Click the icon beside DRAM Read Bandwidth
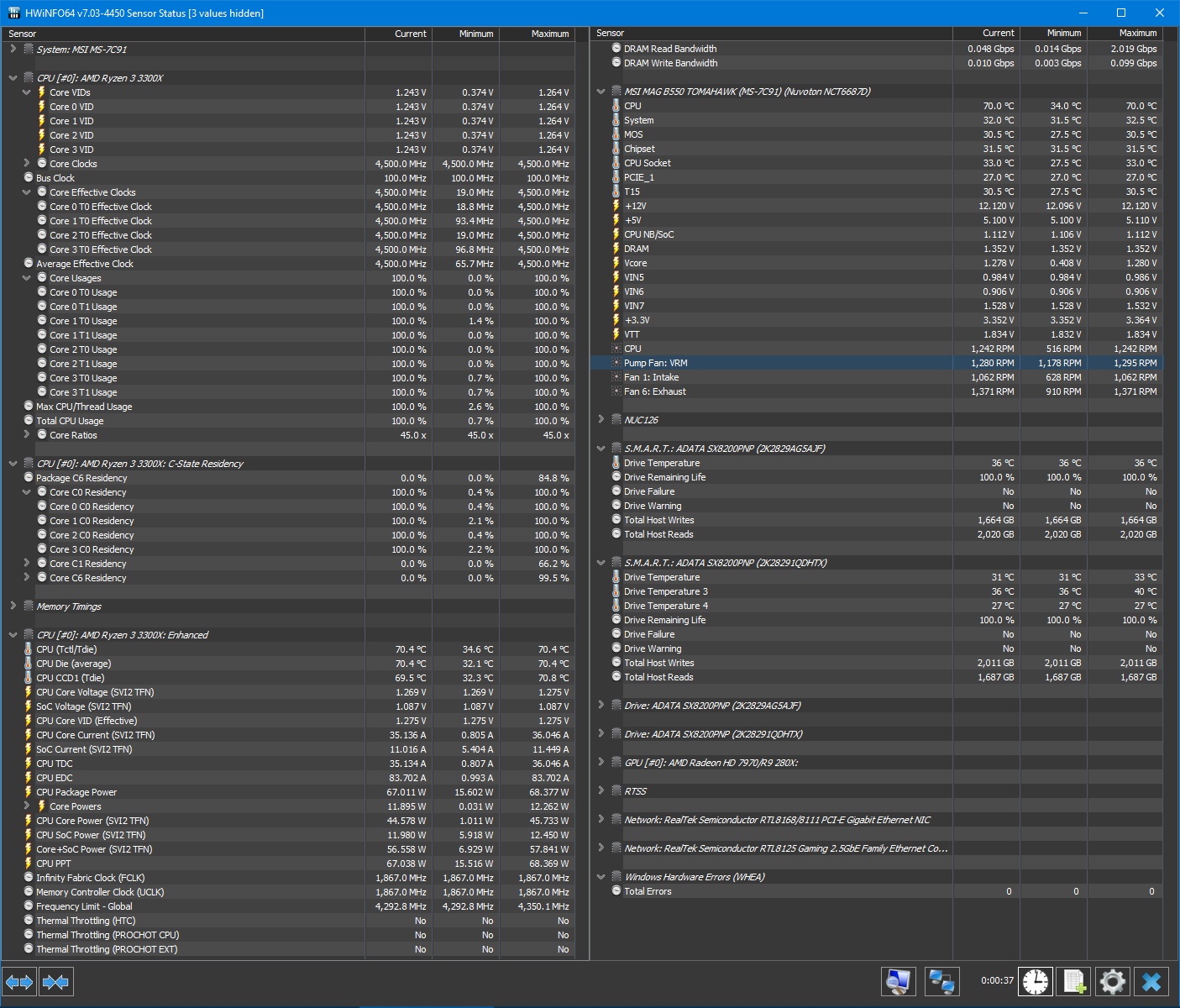 (616, 49)
